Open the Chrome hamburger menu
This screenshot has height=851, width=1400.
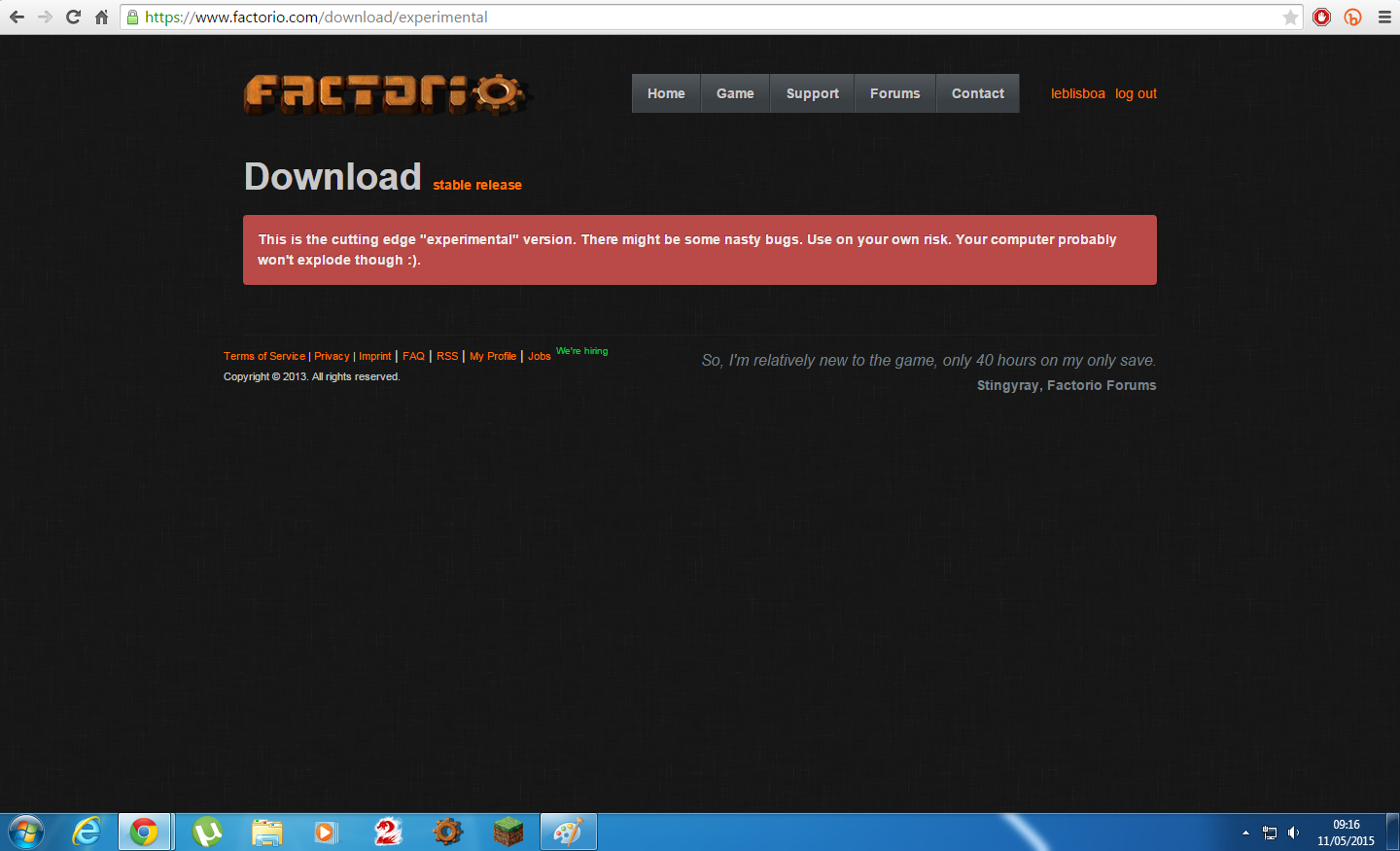click(x=1384, y=17)
